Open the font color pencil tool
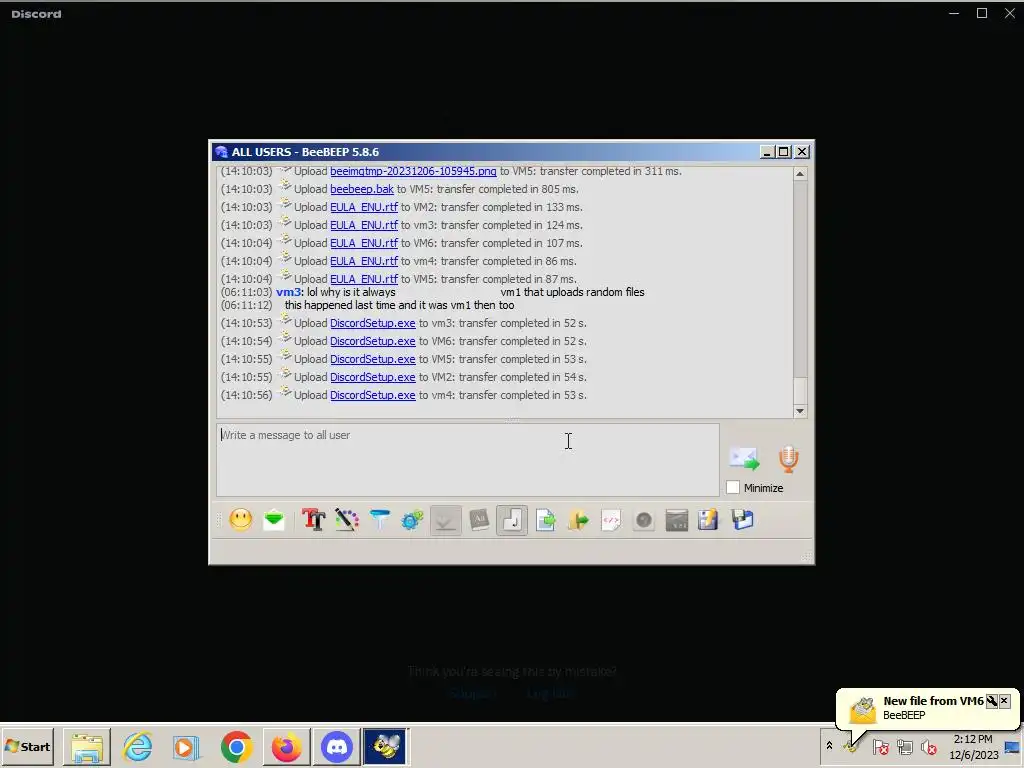 pyautogui.click(x=347, y=520)
